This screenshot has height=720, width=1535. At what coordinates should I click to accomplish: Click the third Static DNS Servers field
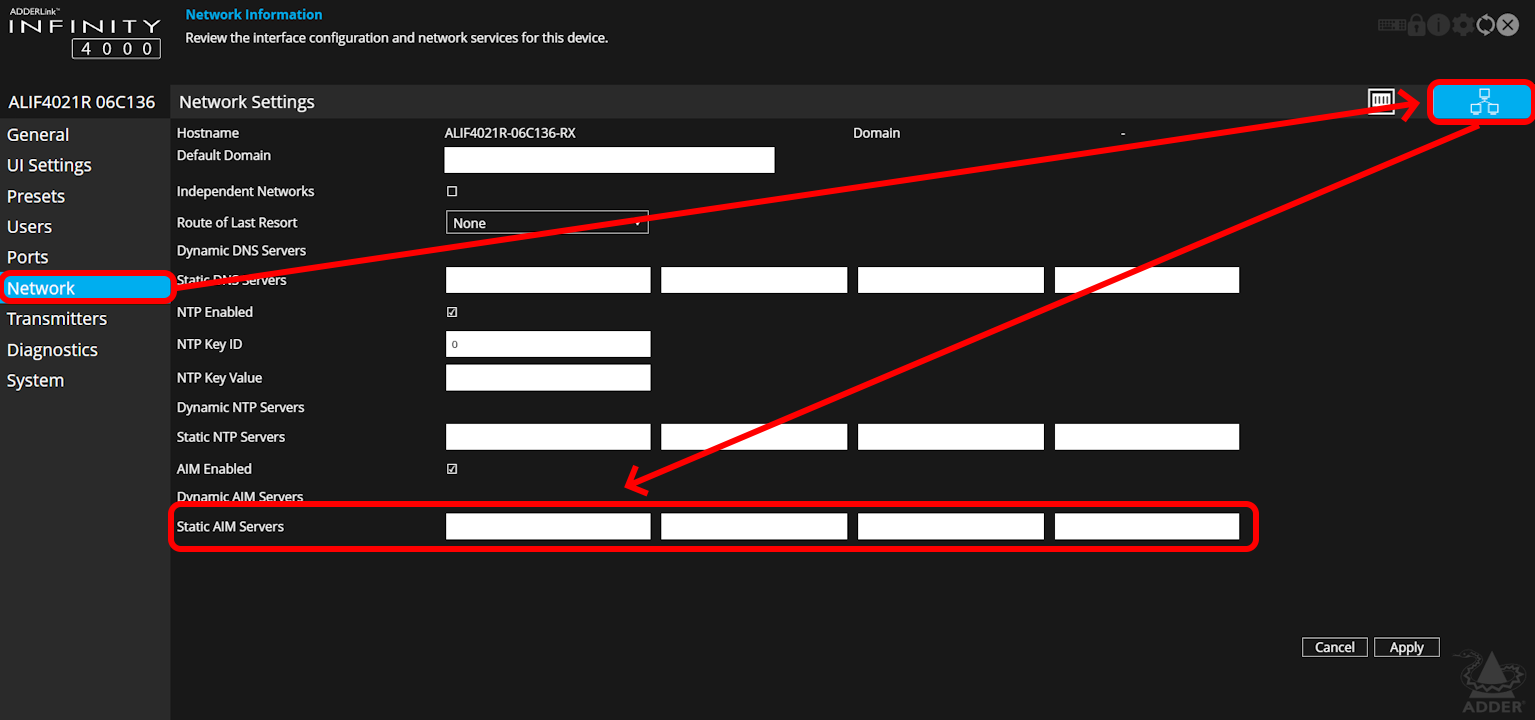[x=951, y=280]
